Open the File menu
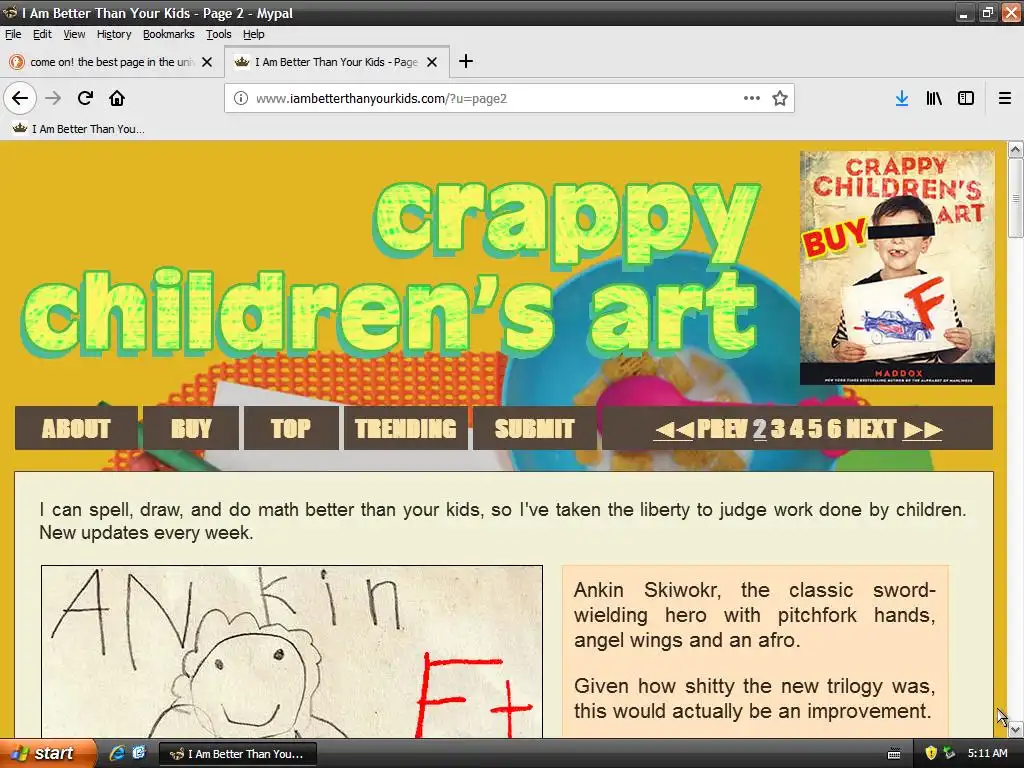 pyautogui.click(x=13, y=34)
